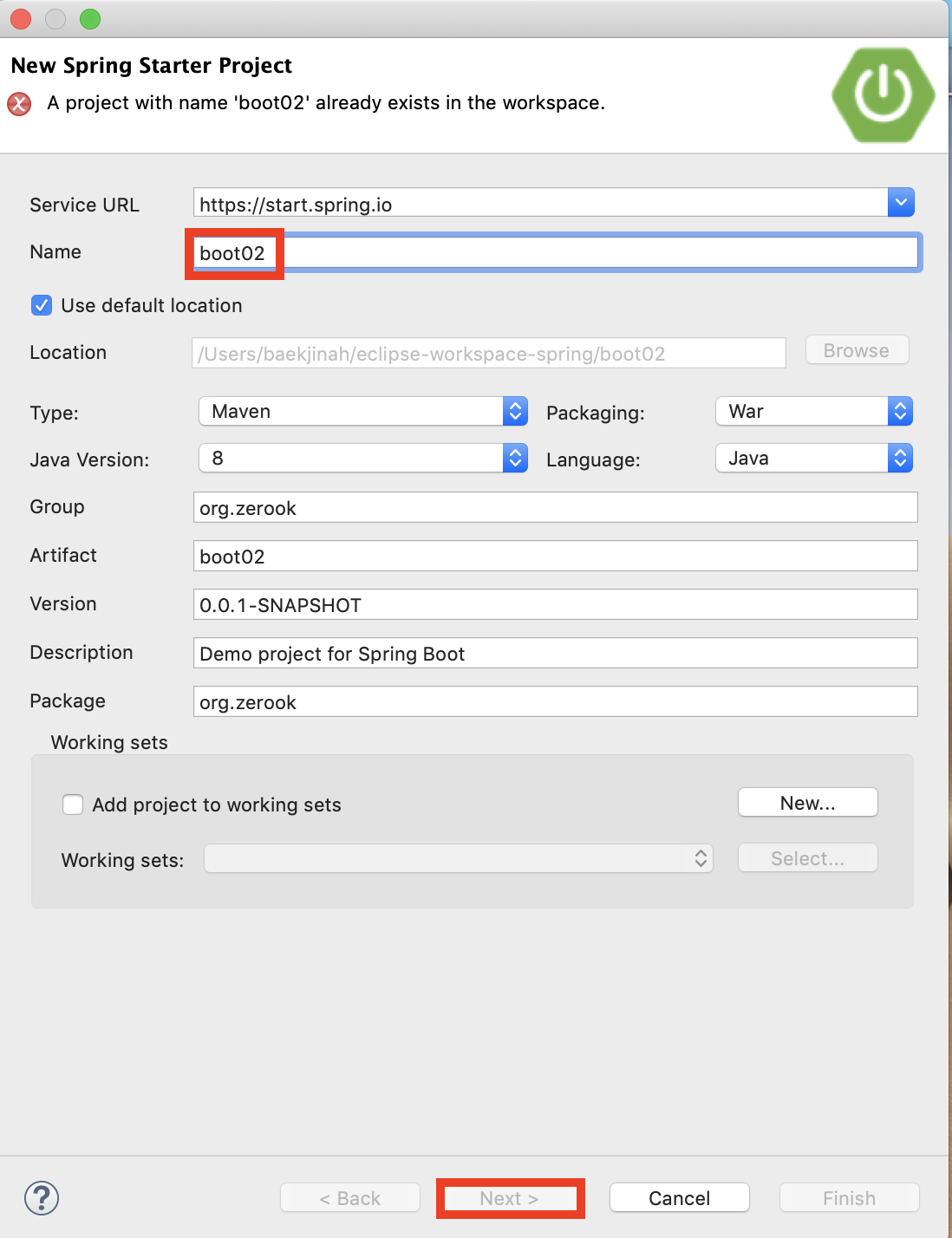Open the Language dropdown showing Java
Image resolution: width=952 pixels, height=1238 pixels.
coord(814,458)
